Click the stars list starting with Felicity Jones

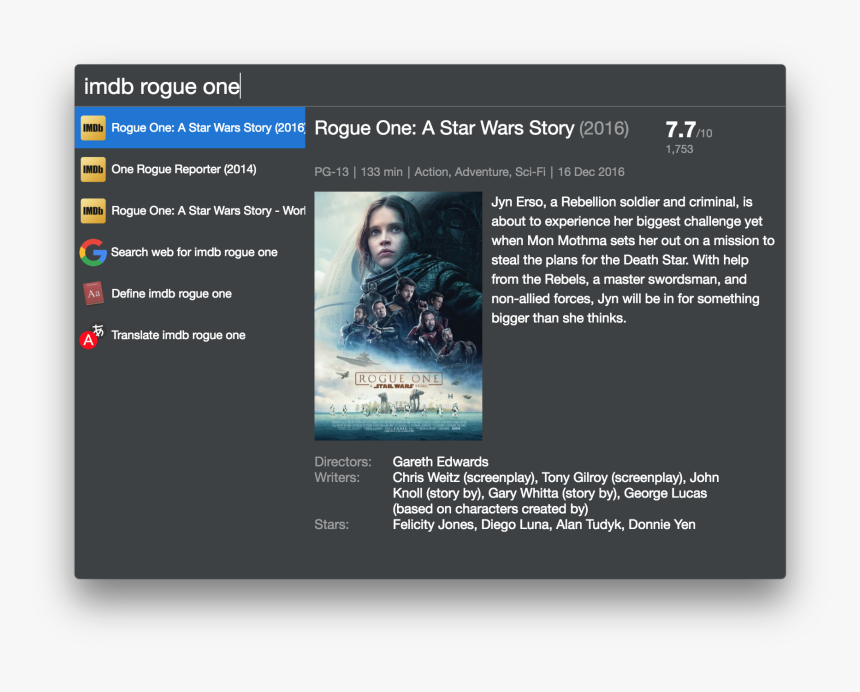pyautogui.click(x=544, y=525)
